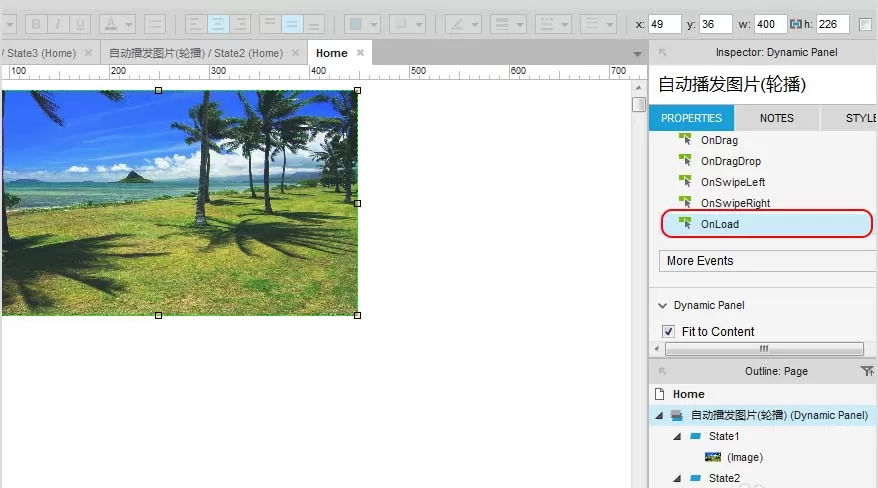Switch to the State3 (Home) tab

point(41,53)
